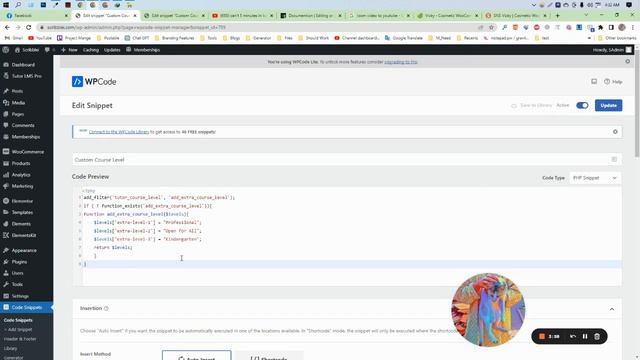The width and height of the screenshot is (640, 360).
Task: Select Shortcode insert method
Action: (269, 356)
